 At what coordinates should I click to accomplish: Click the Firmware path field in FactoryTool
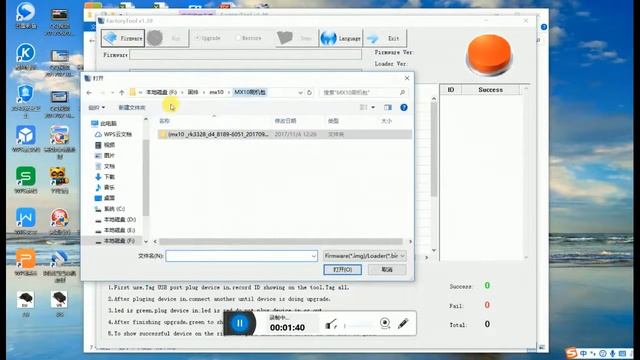[x=245, y=55]
